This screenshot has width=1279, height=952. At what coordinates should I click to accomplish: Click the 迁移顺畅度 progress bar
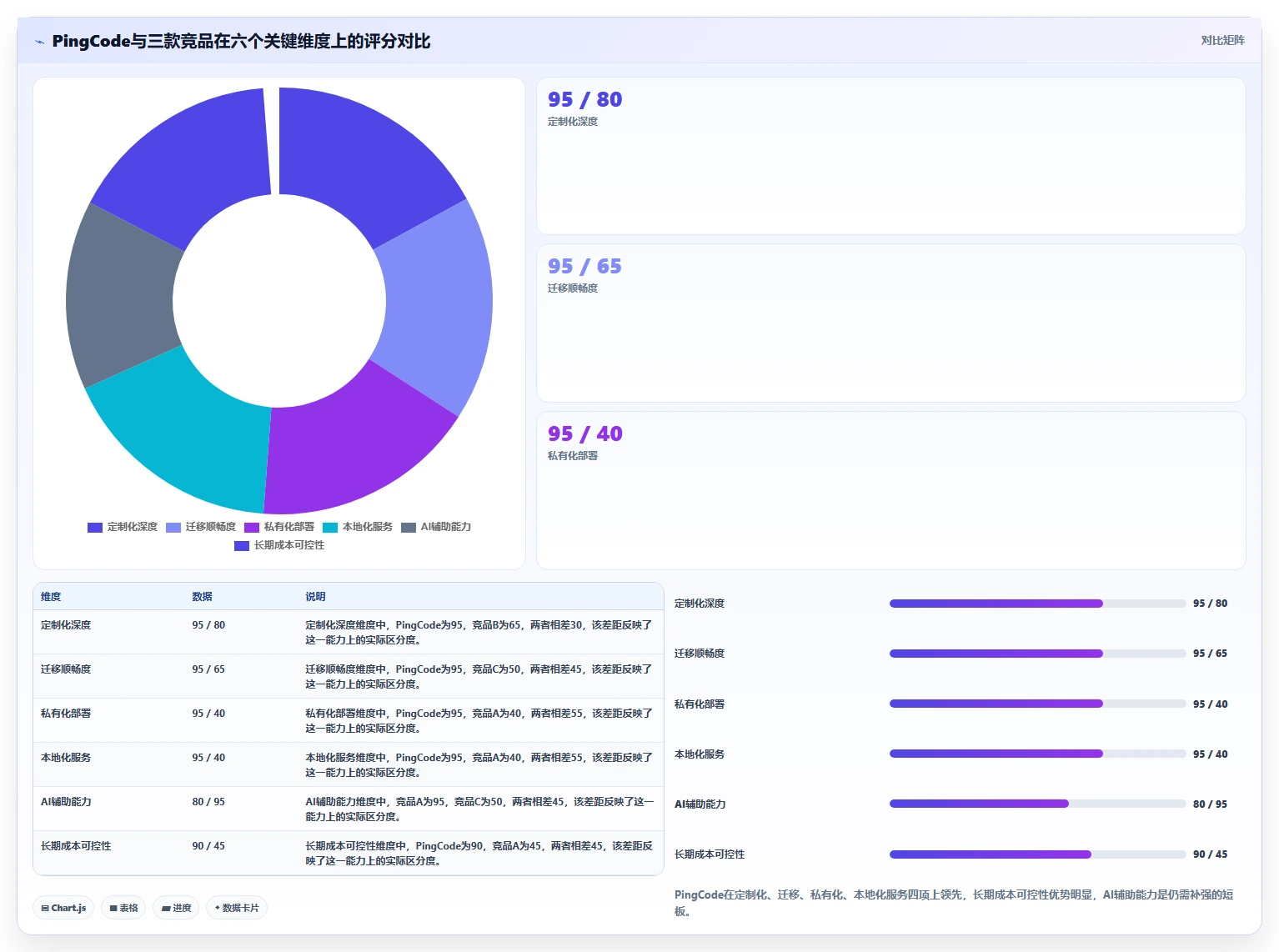1037,654
